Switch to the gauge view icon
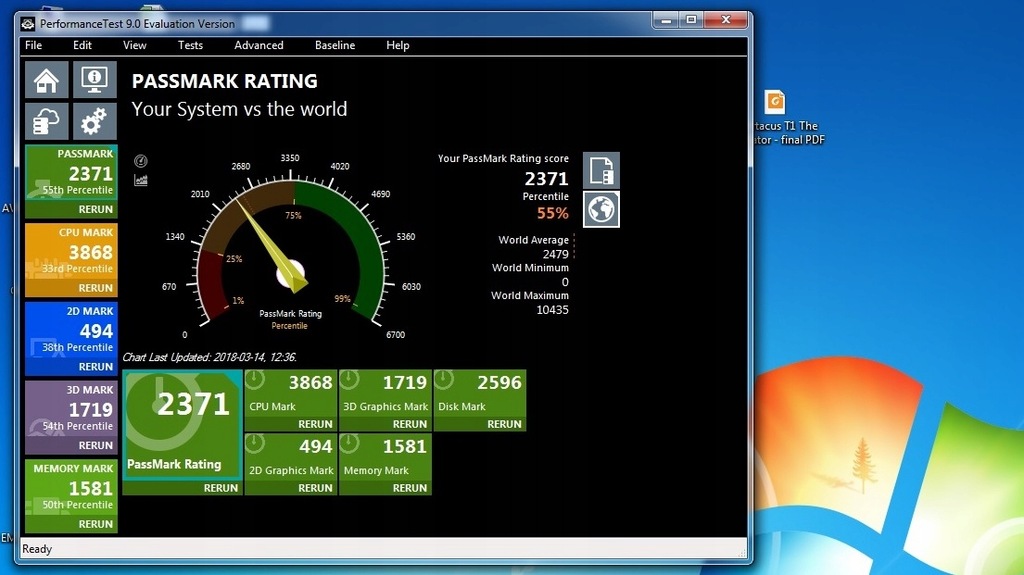 click(x=140, y=161)
